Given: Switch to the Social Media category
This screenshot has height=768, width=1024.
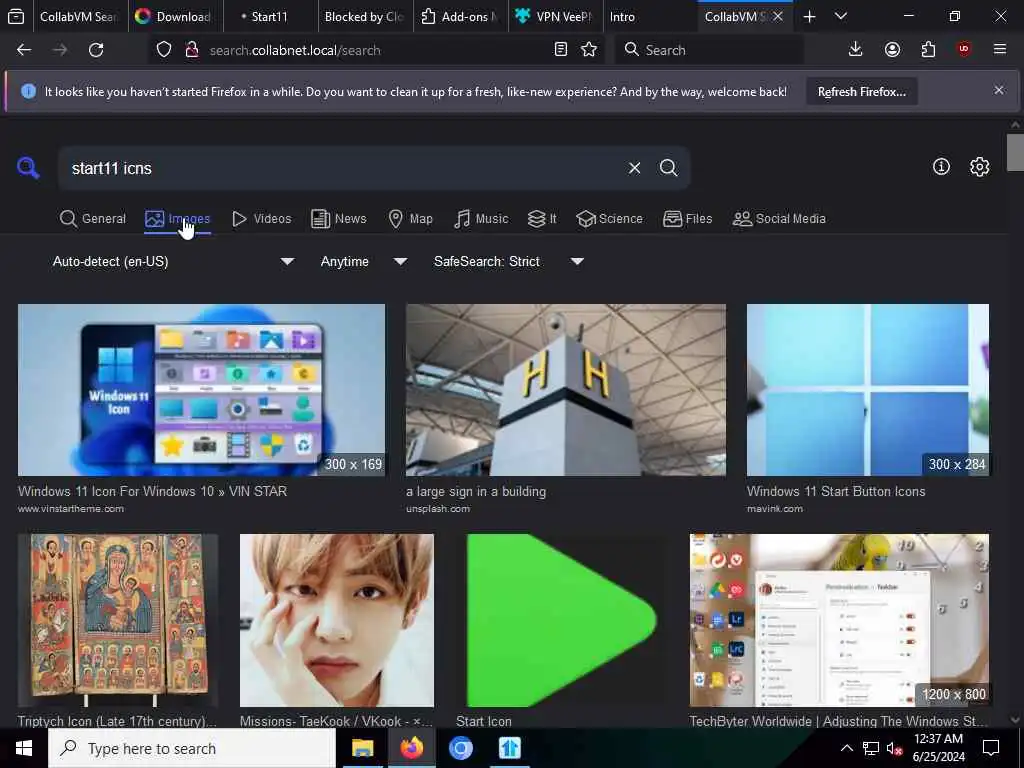Looking at the screenshot, I should (779, 219).
